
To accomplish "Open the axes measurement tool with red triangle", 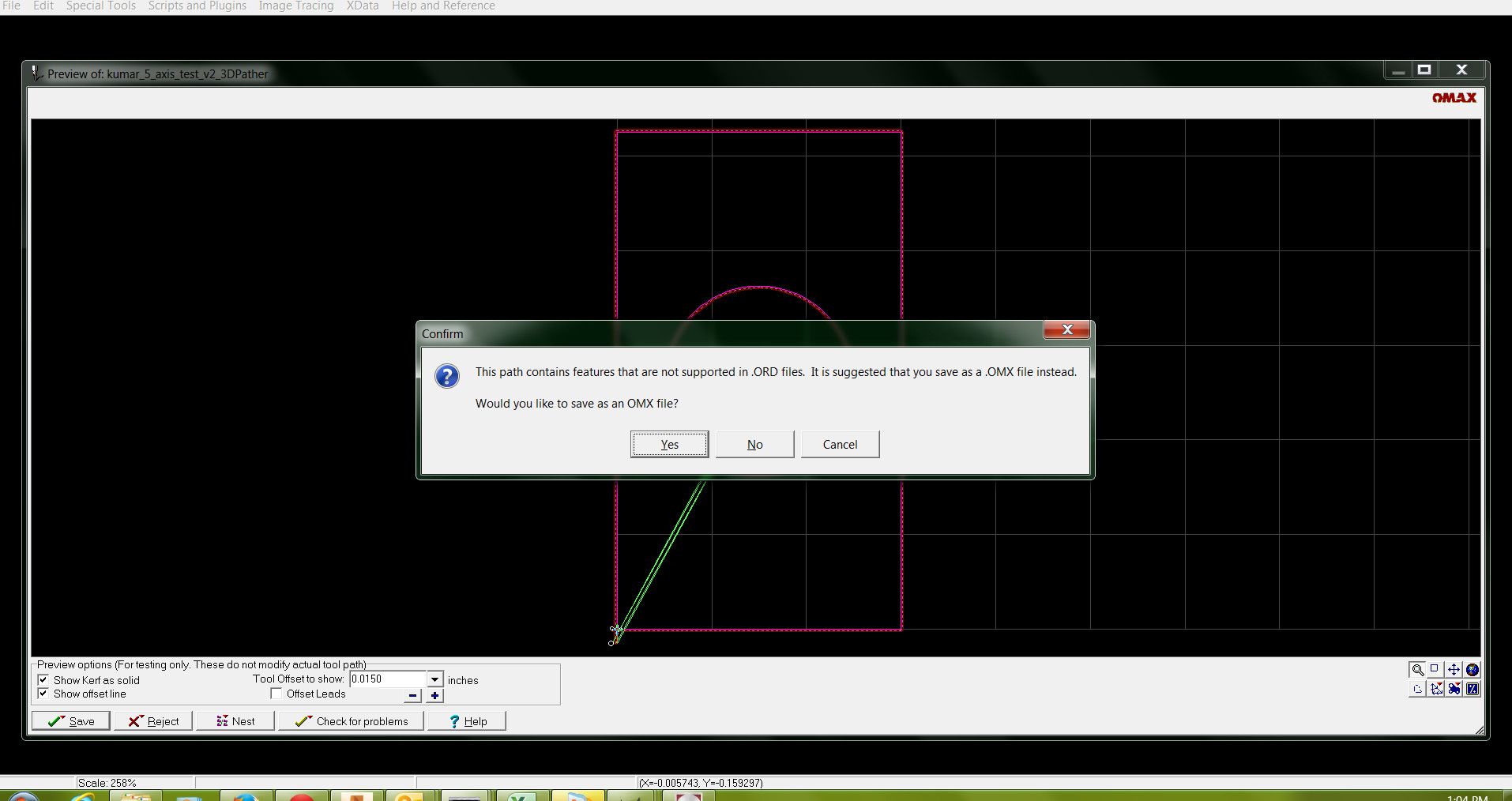I will pos(1436,689).
